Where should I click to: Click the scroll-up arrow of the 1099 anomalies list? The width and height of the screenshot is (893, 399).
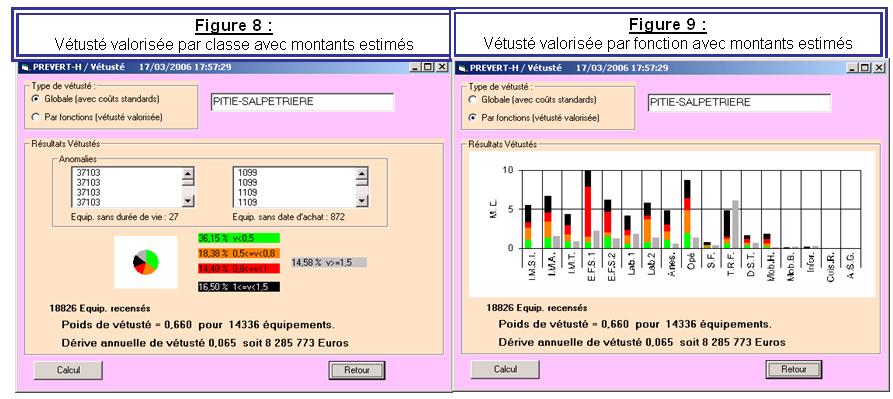coord(362,173)
